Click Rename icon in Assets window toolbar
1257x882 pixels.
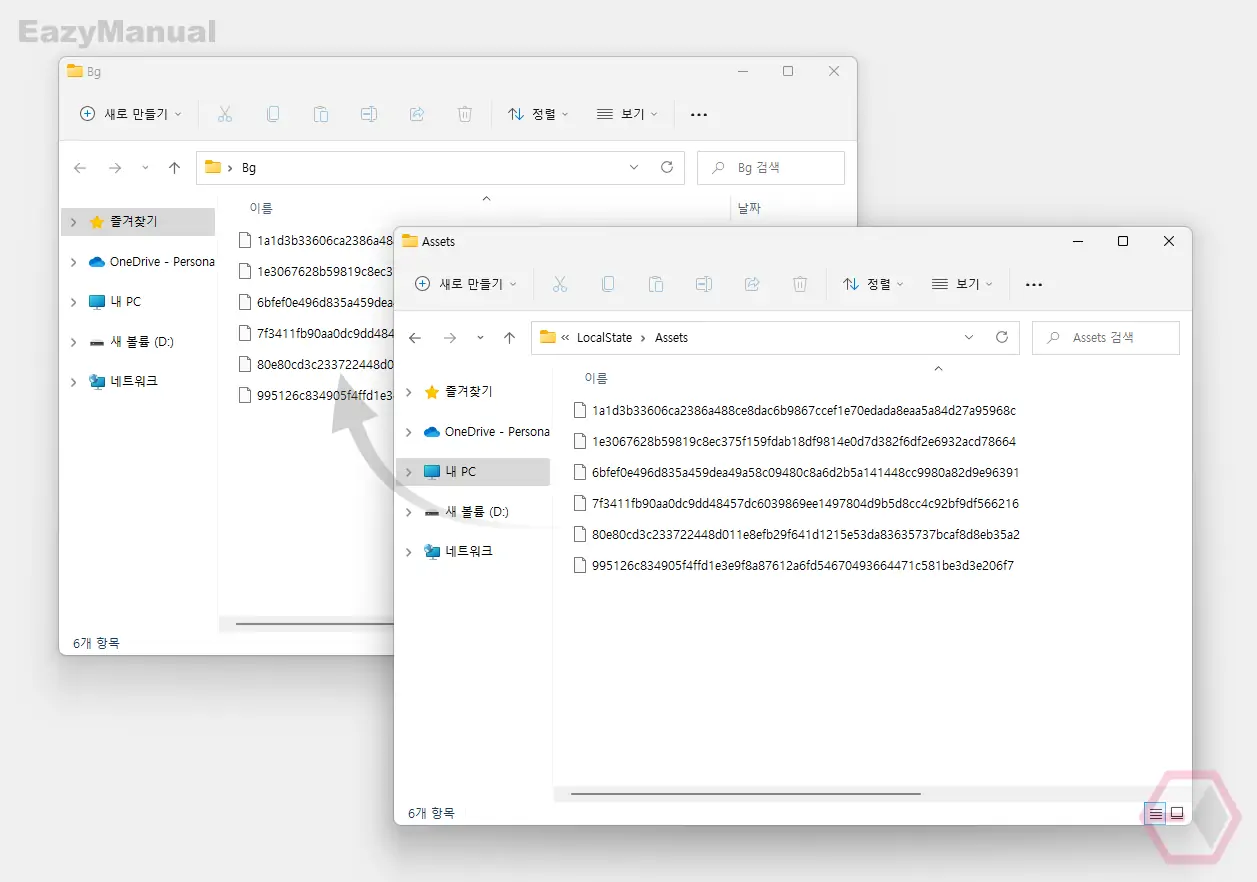point(704,284)
